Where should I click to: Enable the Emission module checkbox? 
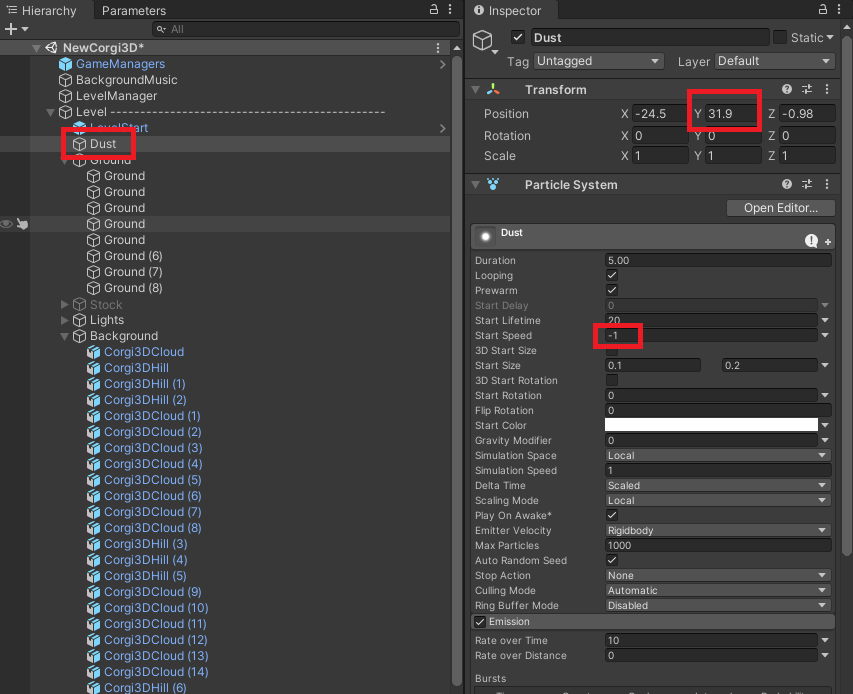click(480, 621)
